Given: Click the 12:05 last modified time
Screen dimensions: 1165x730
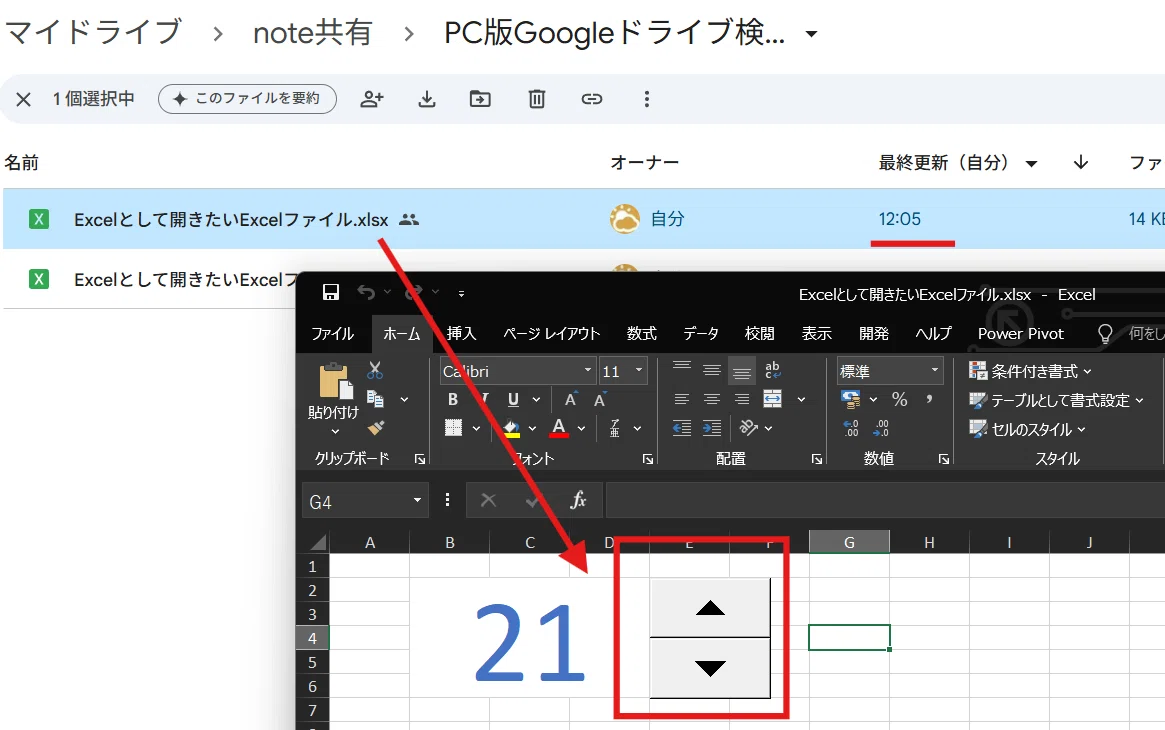Looking at the screenshot, I should pyautogui.click(x=900, y=219).
